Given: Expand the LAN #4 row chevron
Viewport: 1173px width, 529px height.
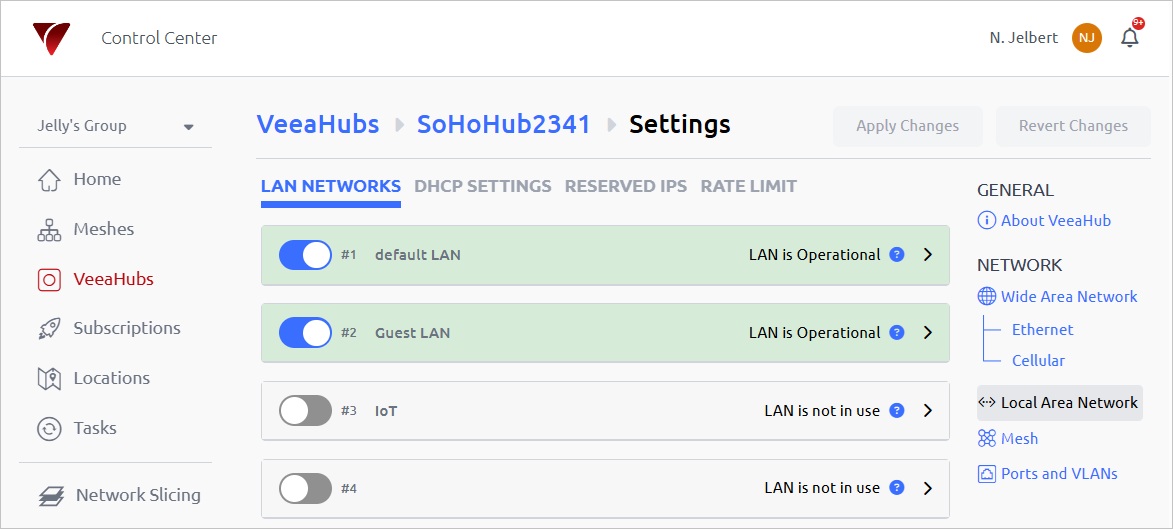Looking at the screenshot, I should point(928,488).
